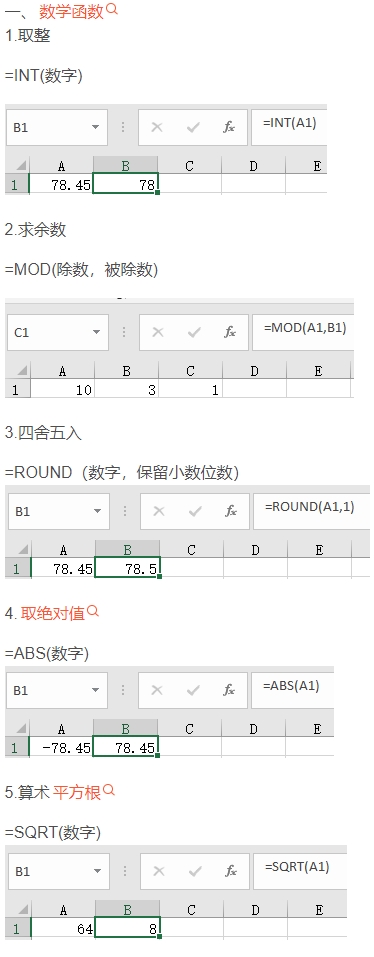Click the confirm checkmark in the INT formula bar
374x957 pixels.
[x=193, y=127]
